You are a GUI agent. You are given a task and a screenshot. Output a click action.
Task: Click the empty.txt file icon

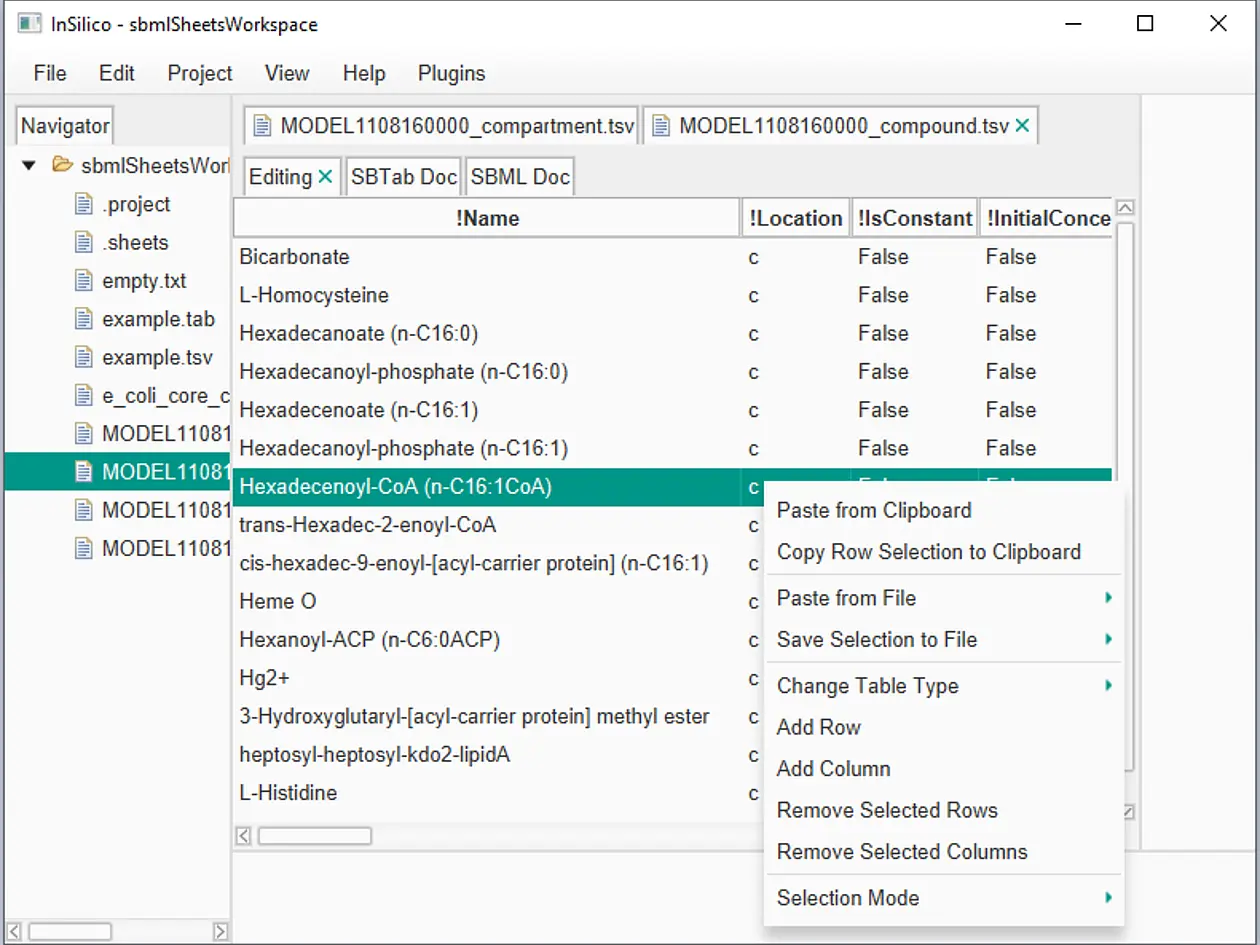(84, 281)
